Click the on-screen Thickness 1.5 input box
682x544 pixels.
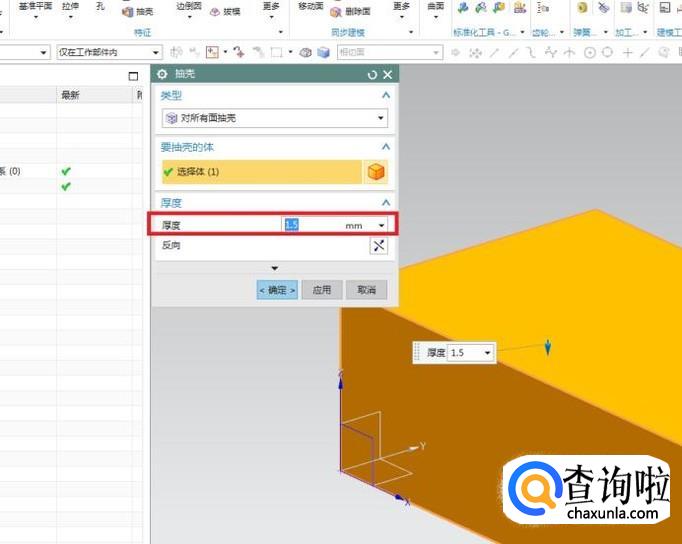click(x=464, y=353)
